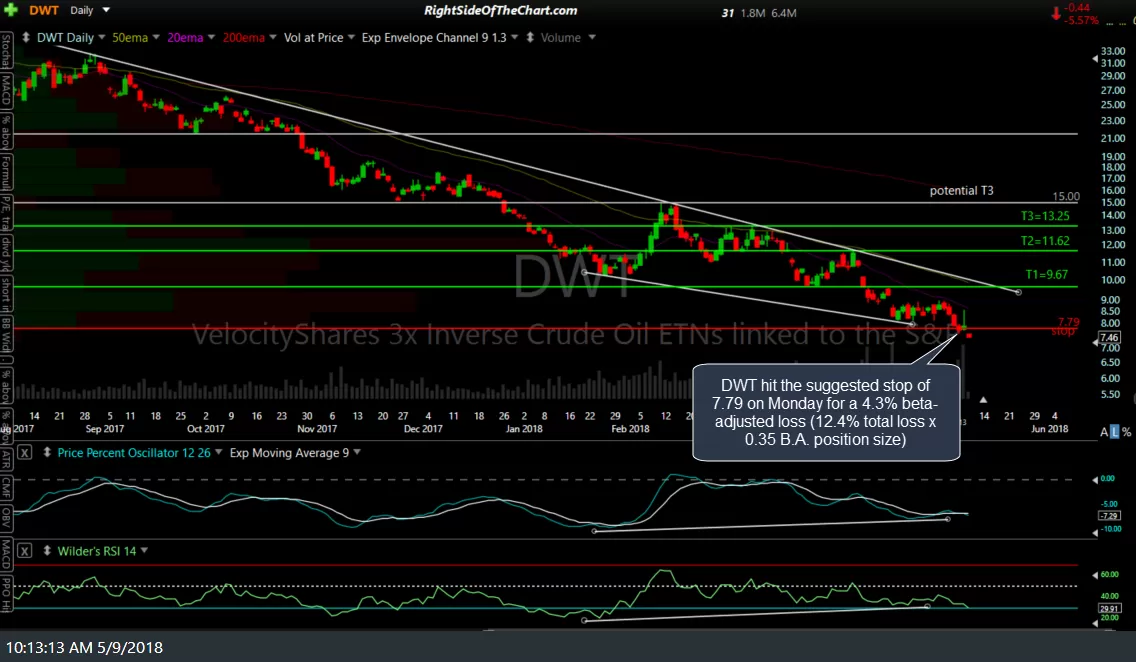Expand the Price Percent Oscillator dropdown arrow
1136x662 pixels.
click(218, 453)
